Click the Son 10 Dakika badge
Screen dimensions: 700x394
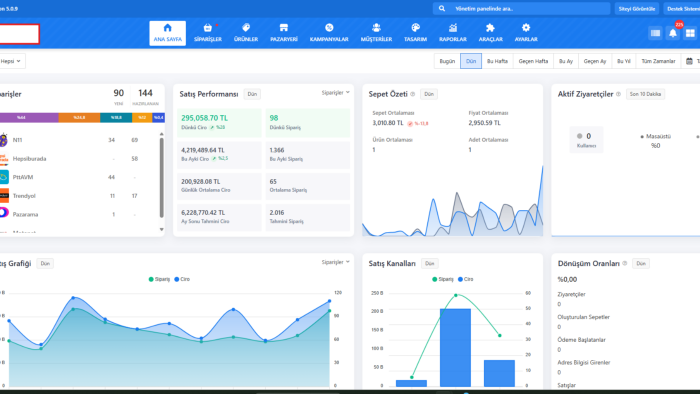pos(645,94)
